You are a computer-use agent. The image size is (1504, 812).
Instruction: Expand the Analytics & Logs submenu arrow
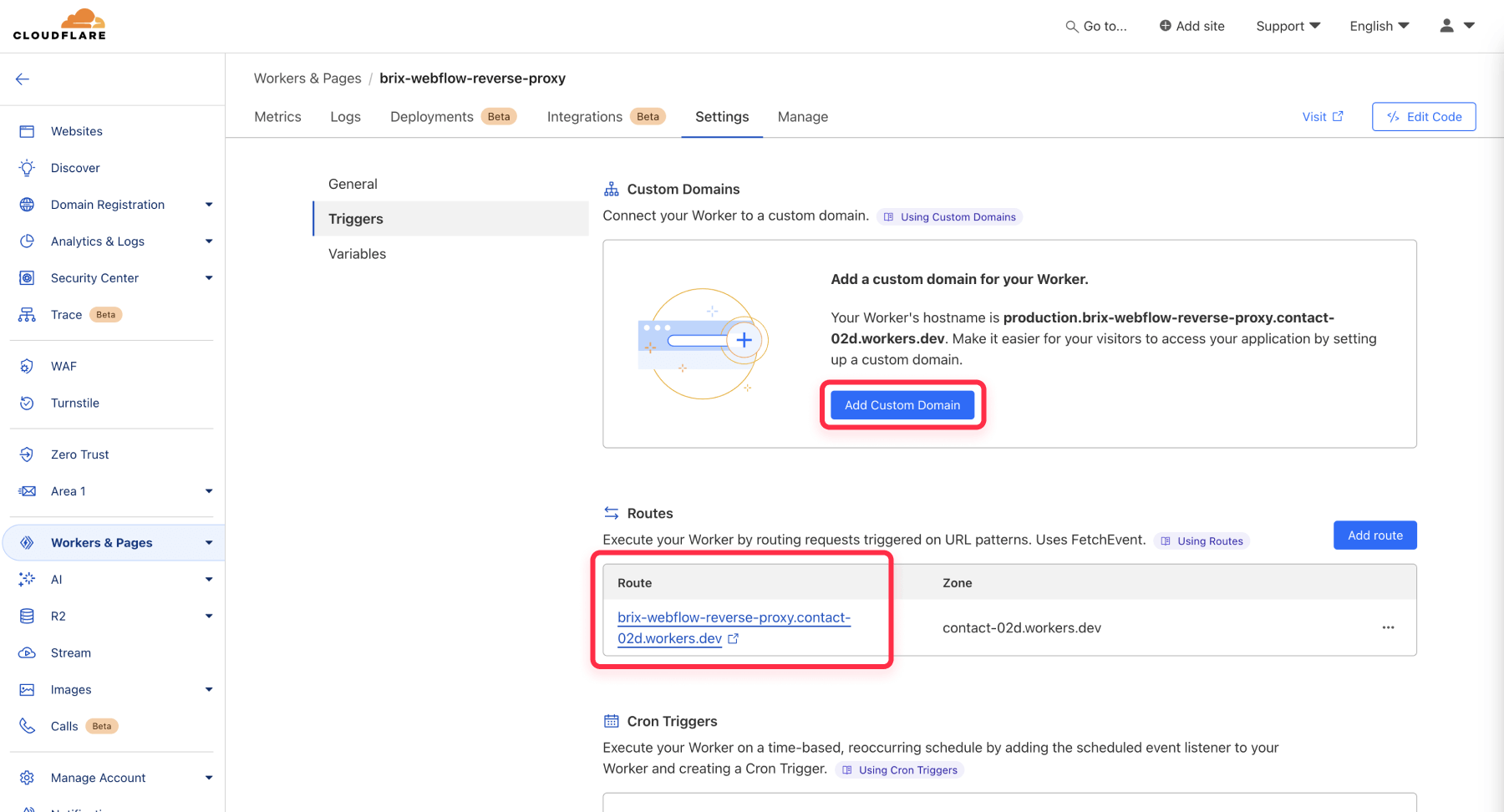(x=209, y=241)
